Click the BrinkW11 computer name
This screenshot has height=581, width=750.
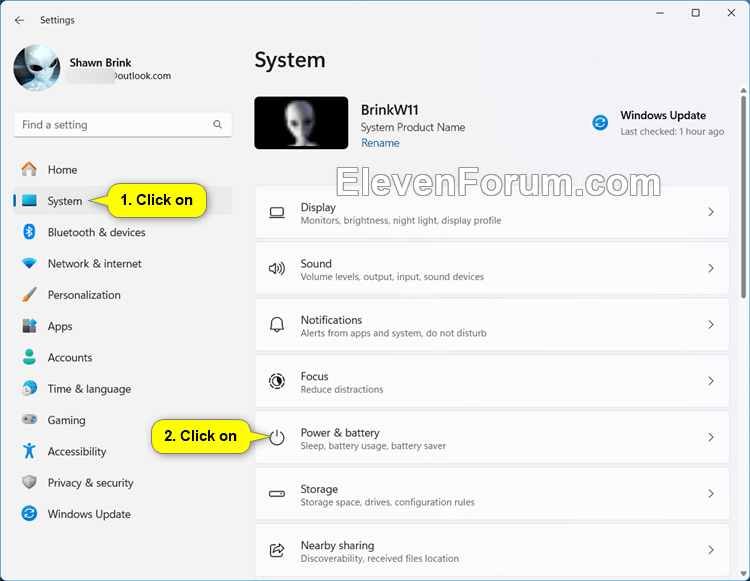[x=389, y=110]
